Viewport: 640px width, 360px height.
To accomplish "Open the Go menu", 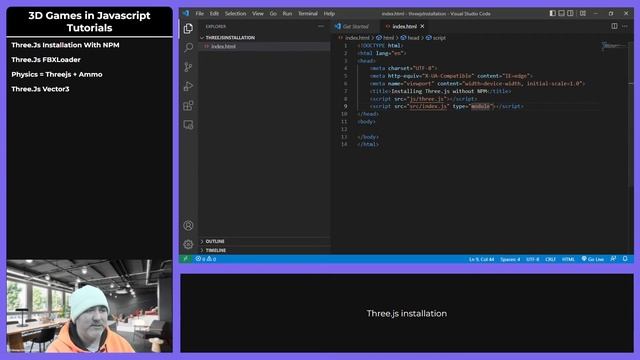I will pos(273,13).
